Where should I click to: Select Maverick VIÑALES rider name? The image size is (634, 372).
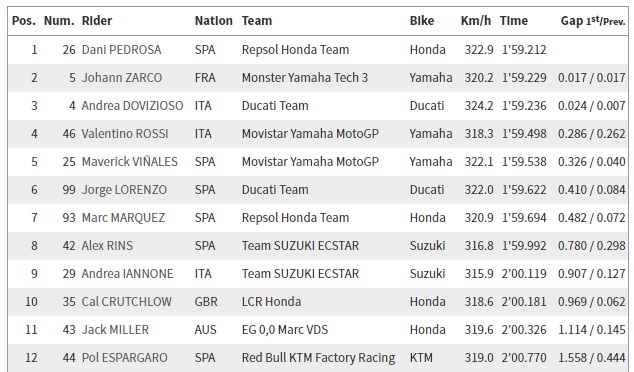(129, 161)
